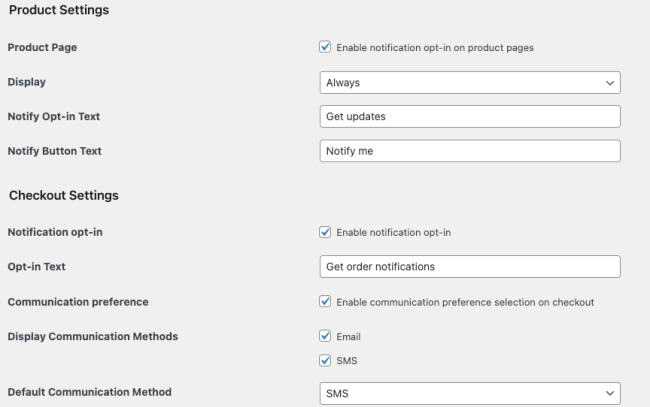Uncheck the Email communication method
Viewport: 650px width, 407px height.
pos(324,336)
